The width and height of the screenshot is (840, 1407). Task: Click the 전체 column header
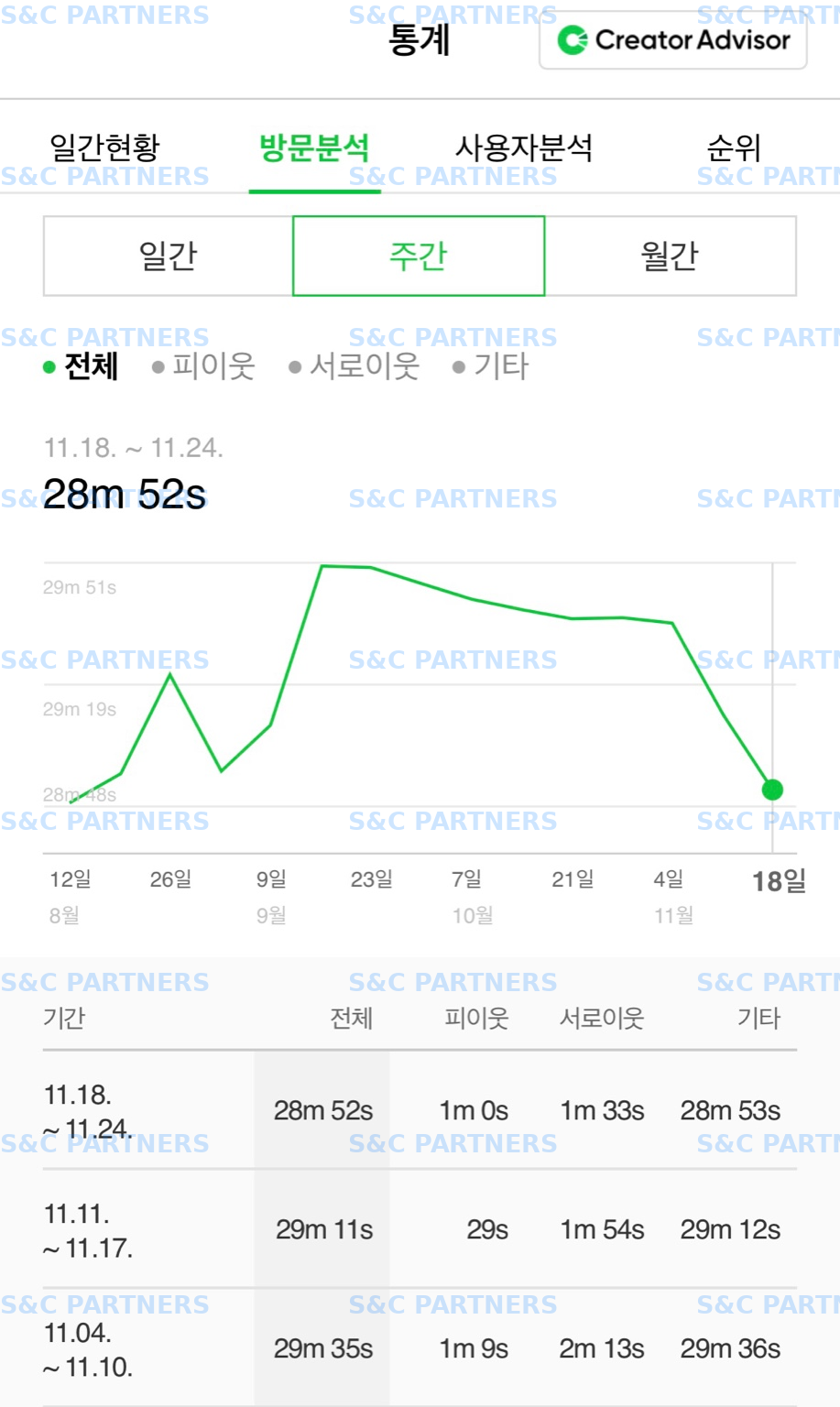pos(351,1018)
